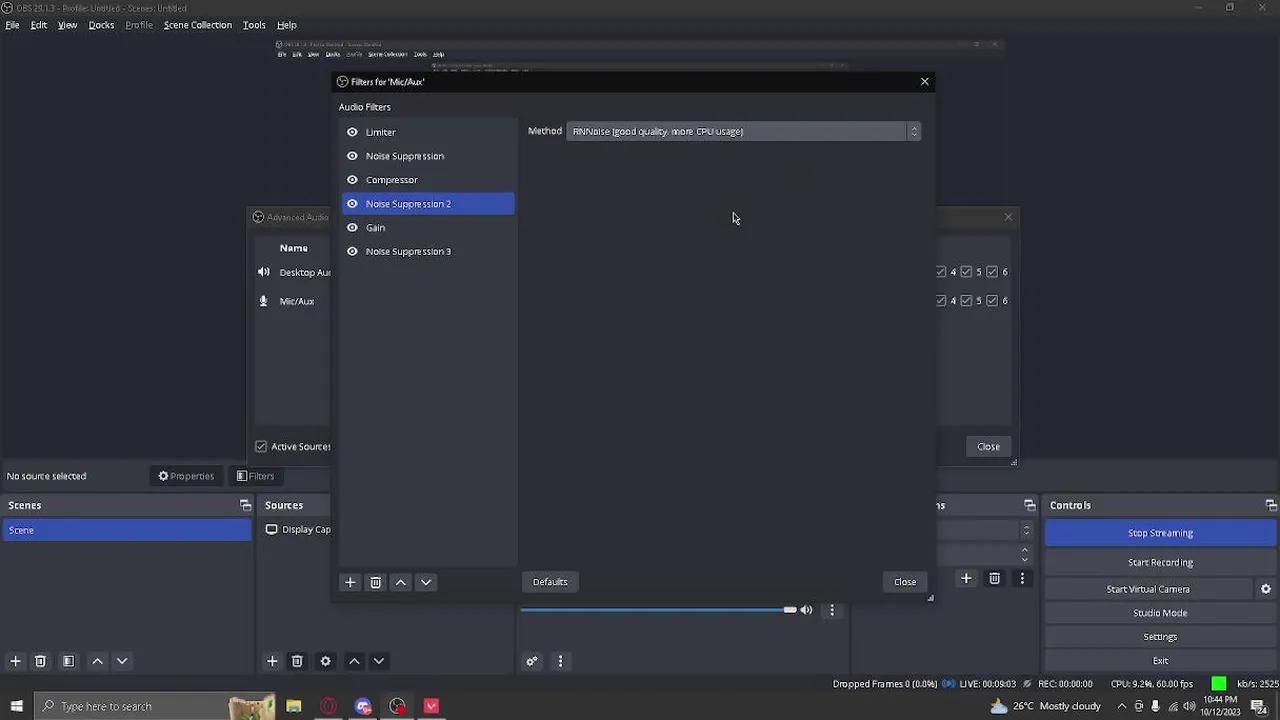The image size is (1280, 720).
Task: Open the weather widget showing Mostly cloudy
Action: tap(1045, 706)
